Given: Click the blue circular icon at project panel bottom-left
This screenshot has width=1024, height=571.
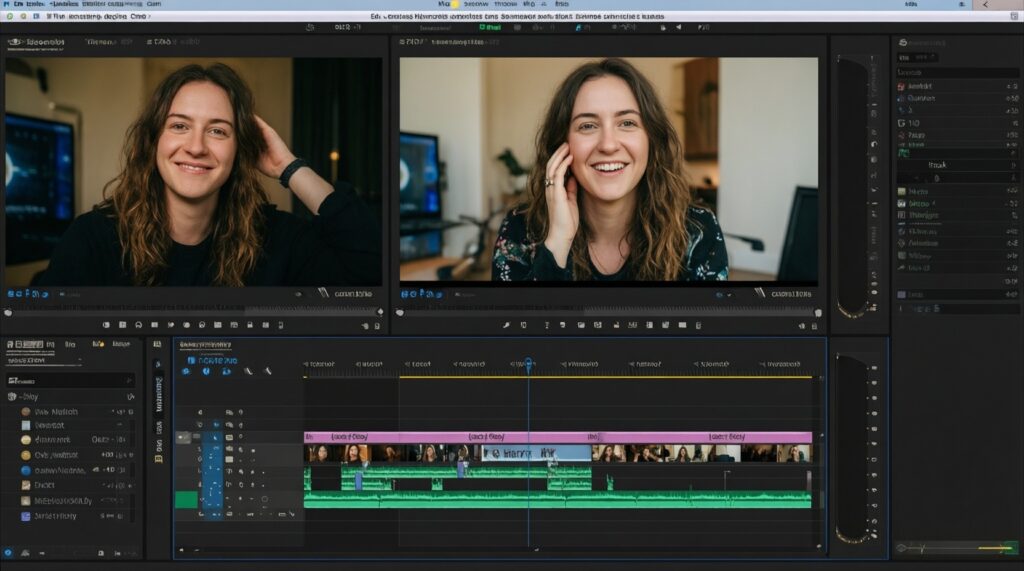Looking at the screenshot, I should 8,551.
